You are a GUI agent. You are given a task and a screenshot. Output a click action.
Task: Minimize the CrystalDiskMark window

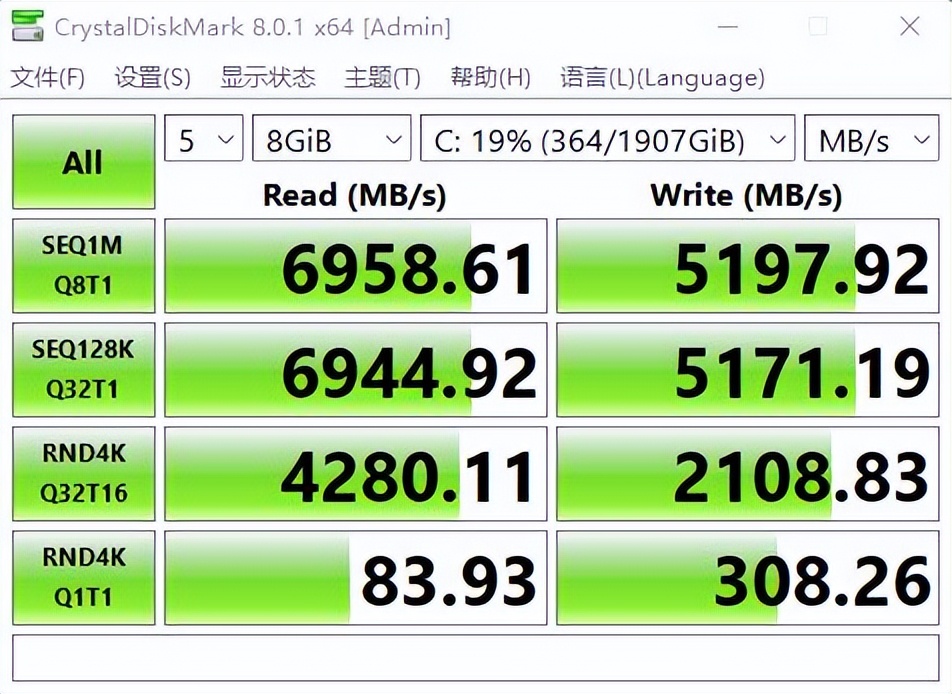point(727,27)
